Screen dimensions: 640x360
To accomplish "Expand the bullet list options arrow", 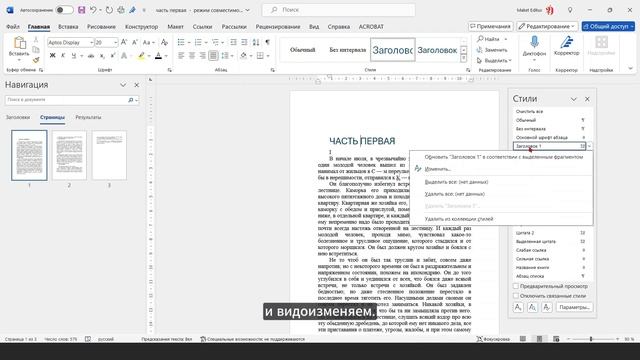I will (189, 42).
